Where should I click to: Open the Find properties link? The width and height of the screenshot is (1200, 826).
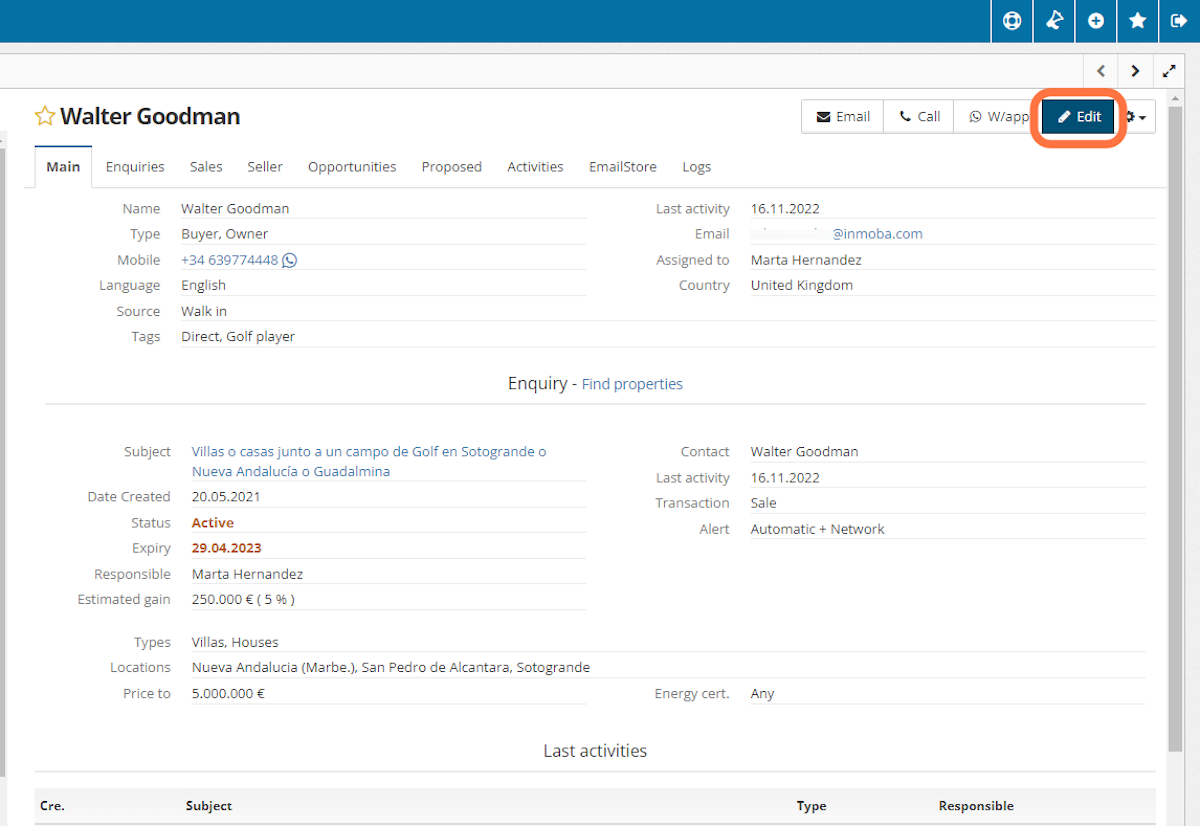[x=632, y=384]
